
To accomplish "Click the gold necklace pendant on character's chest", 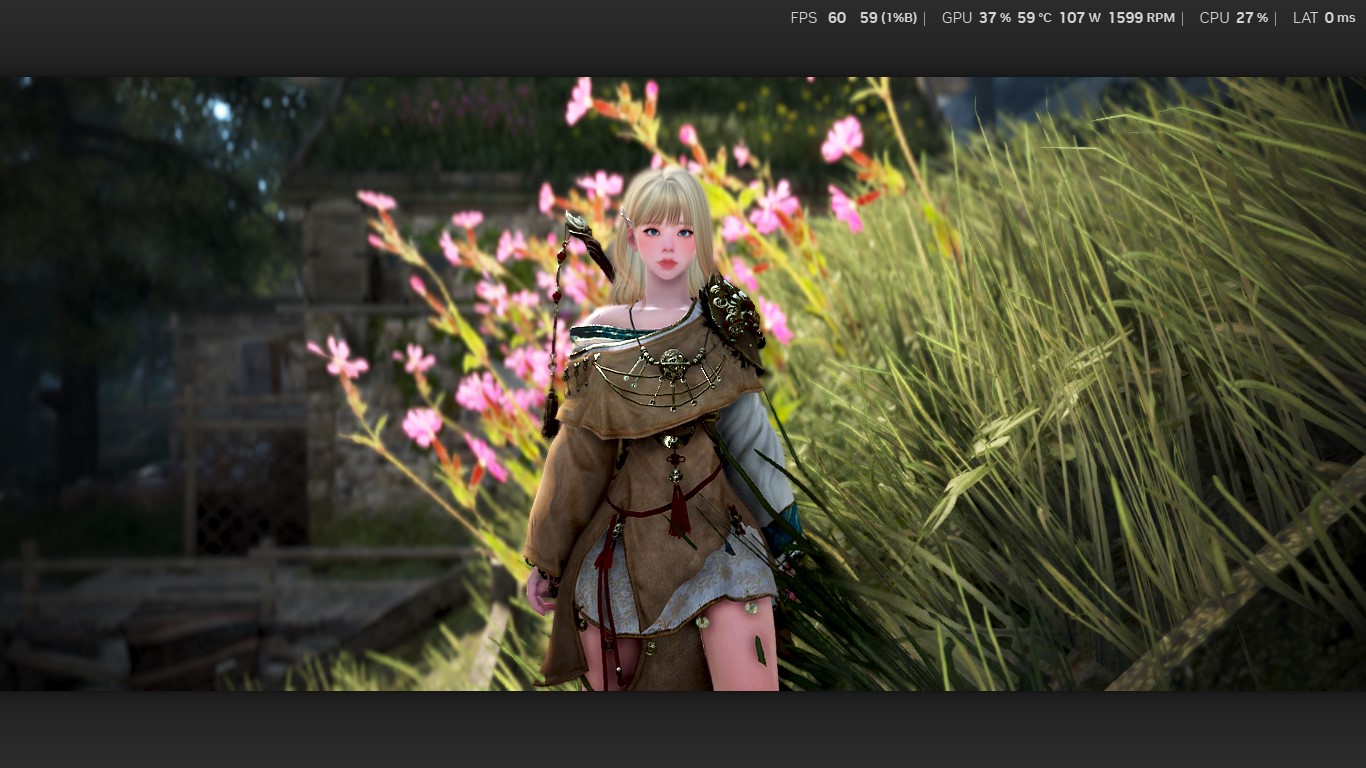I will pyautogui.click(x=671, y=364).
